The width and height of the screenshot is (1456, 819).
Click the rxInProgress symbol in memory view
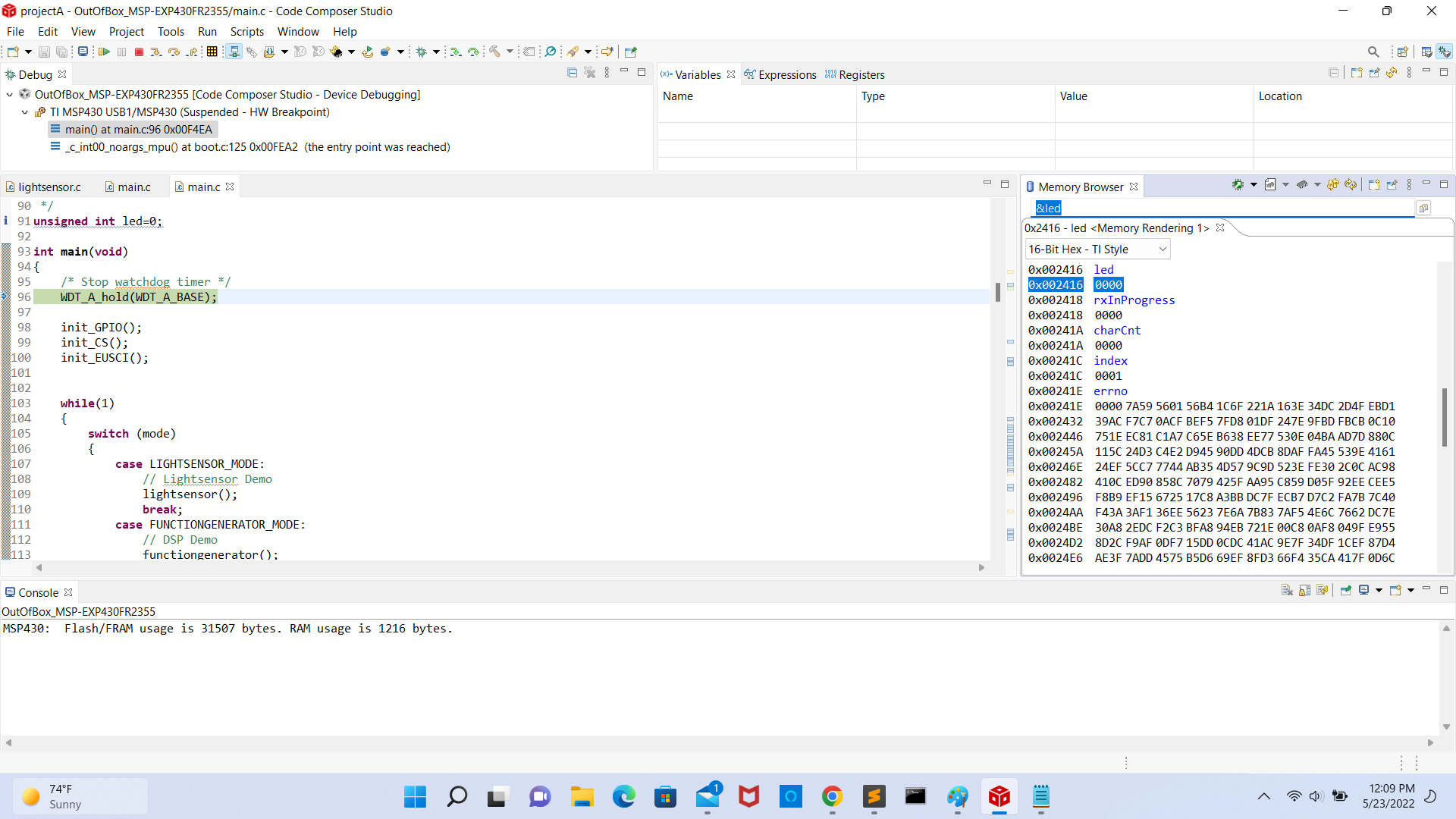tap(1134, 300)
